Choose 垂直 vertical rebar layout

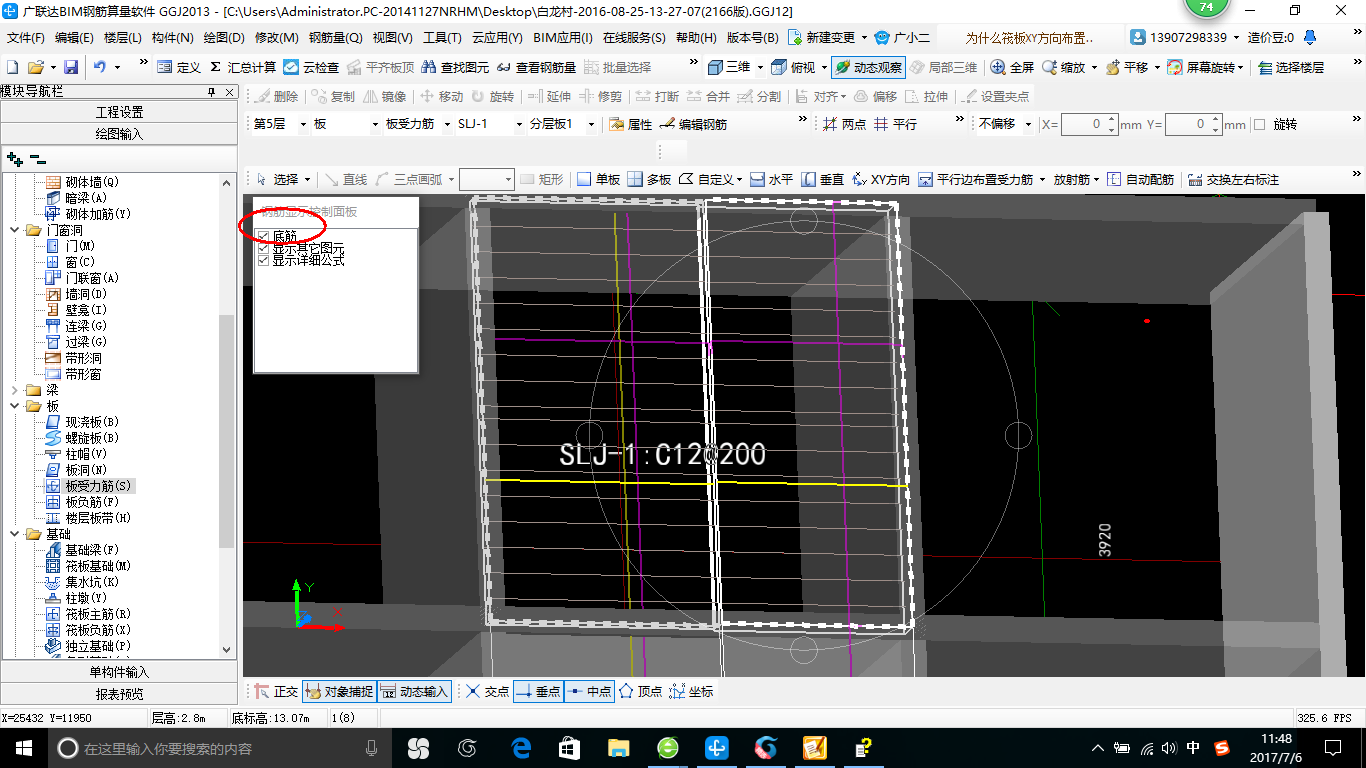click(x=823, y=180)
